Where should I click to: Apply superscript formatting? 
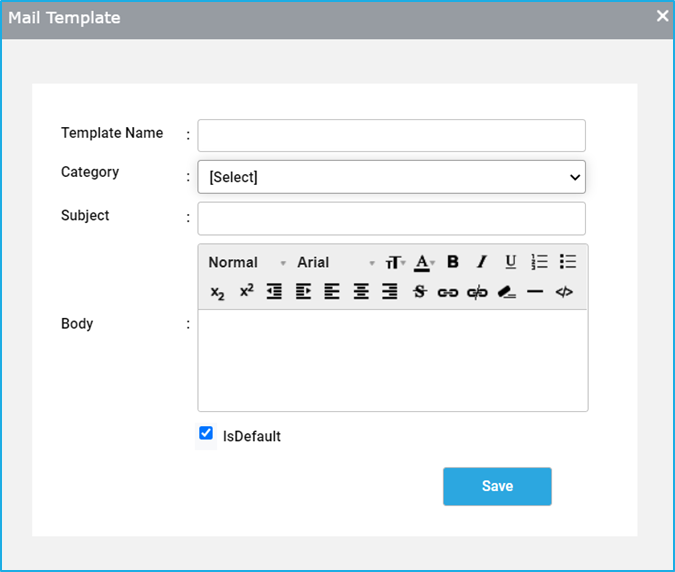[x=246, y=292]
